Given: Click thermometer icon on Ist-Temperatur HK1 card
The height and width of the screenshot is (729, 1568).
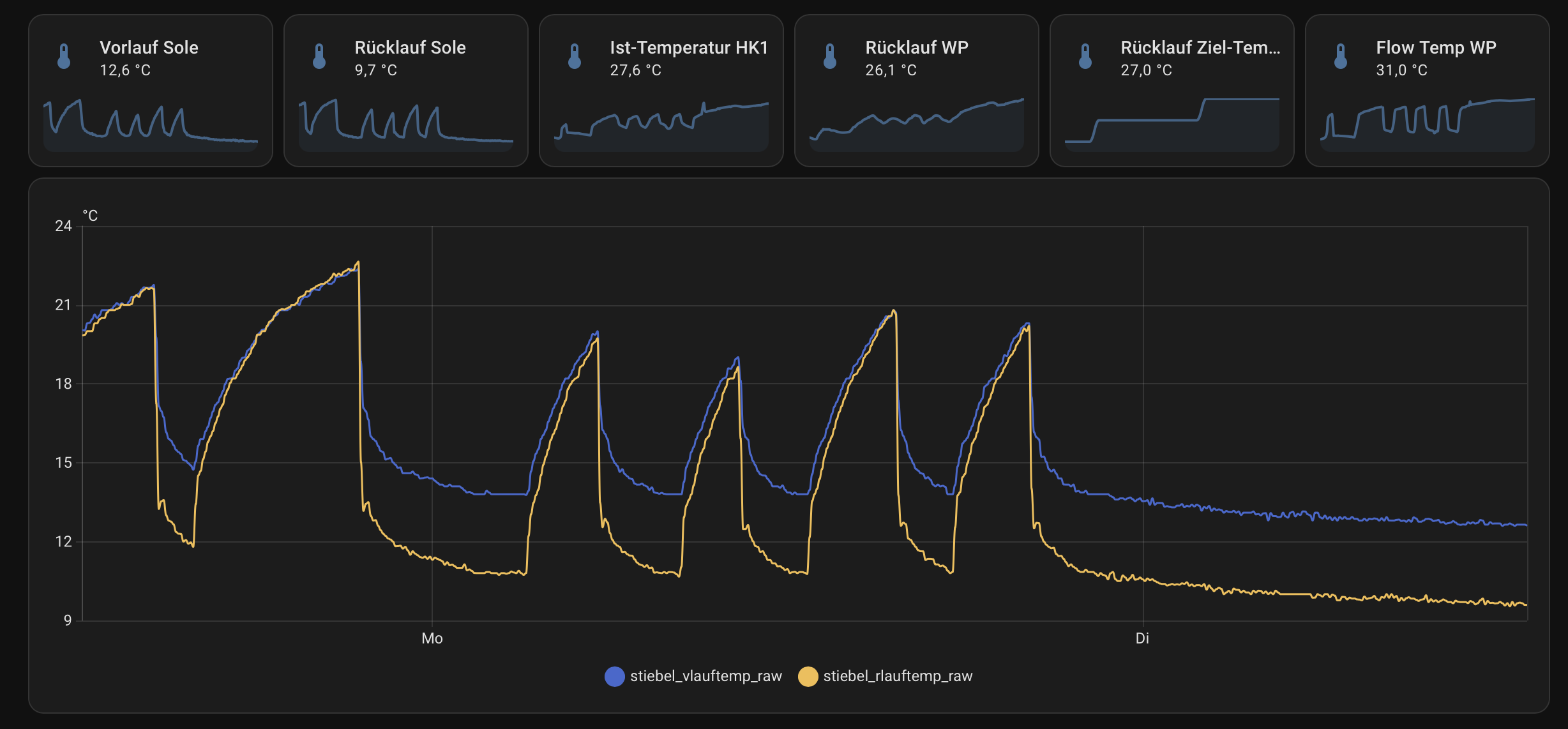Looking at the screenshot, I should coord(575,56).
